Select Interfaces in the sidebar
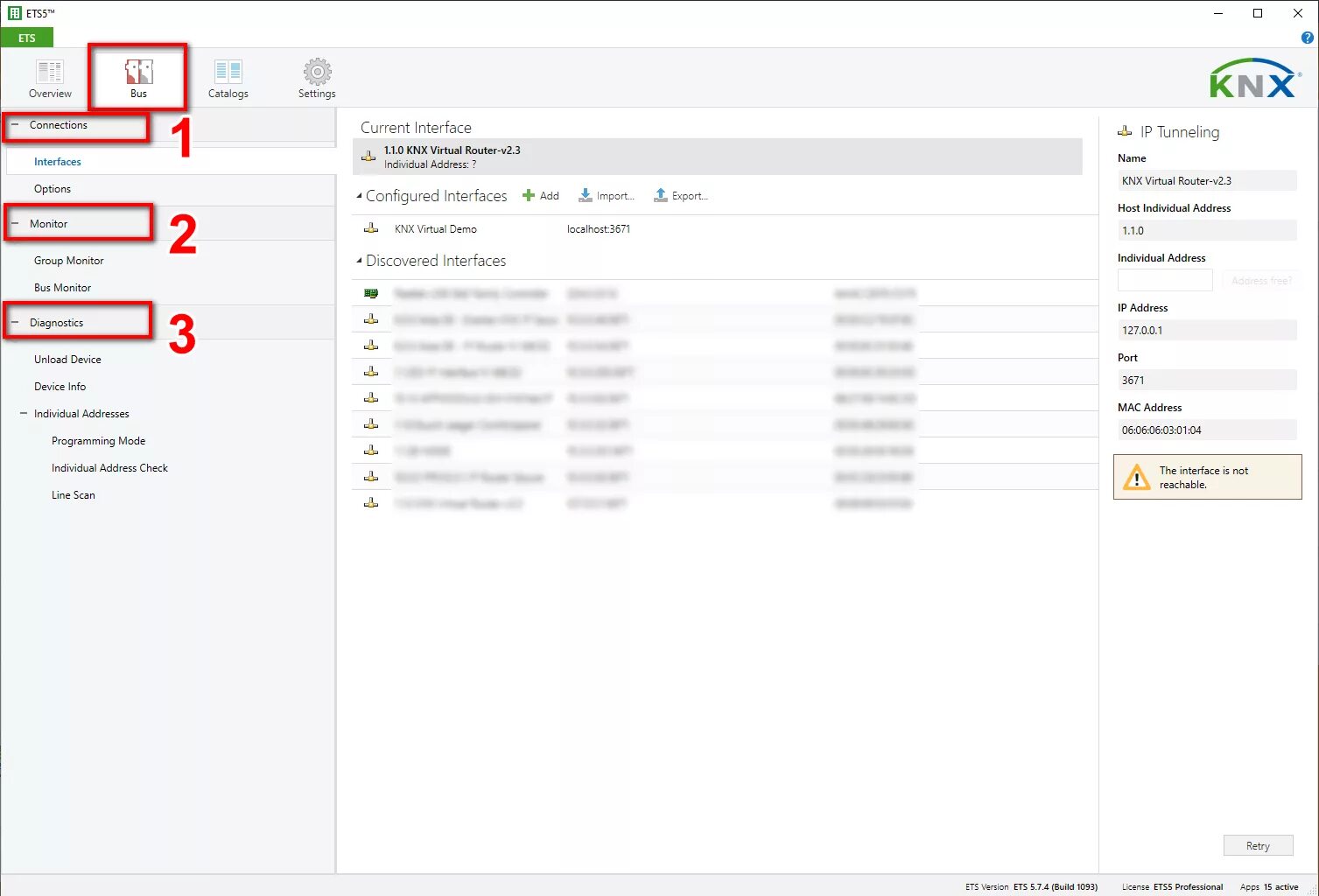Screen dimensions: 1319x896 click(x=58, y=162)
